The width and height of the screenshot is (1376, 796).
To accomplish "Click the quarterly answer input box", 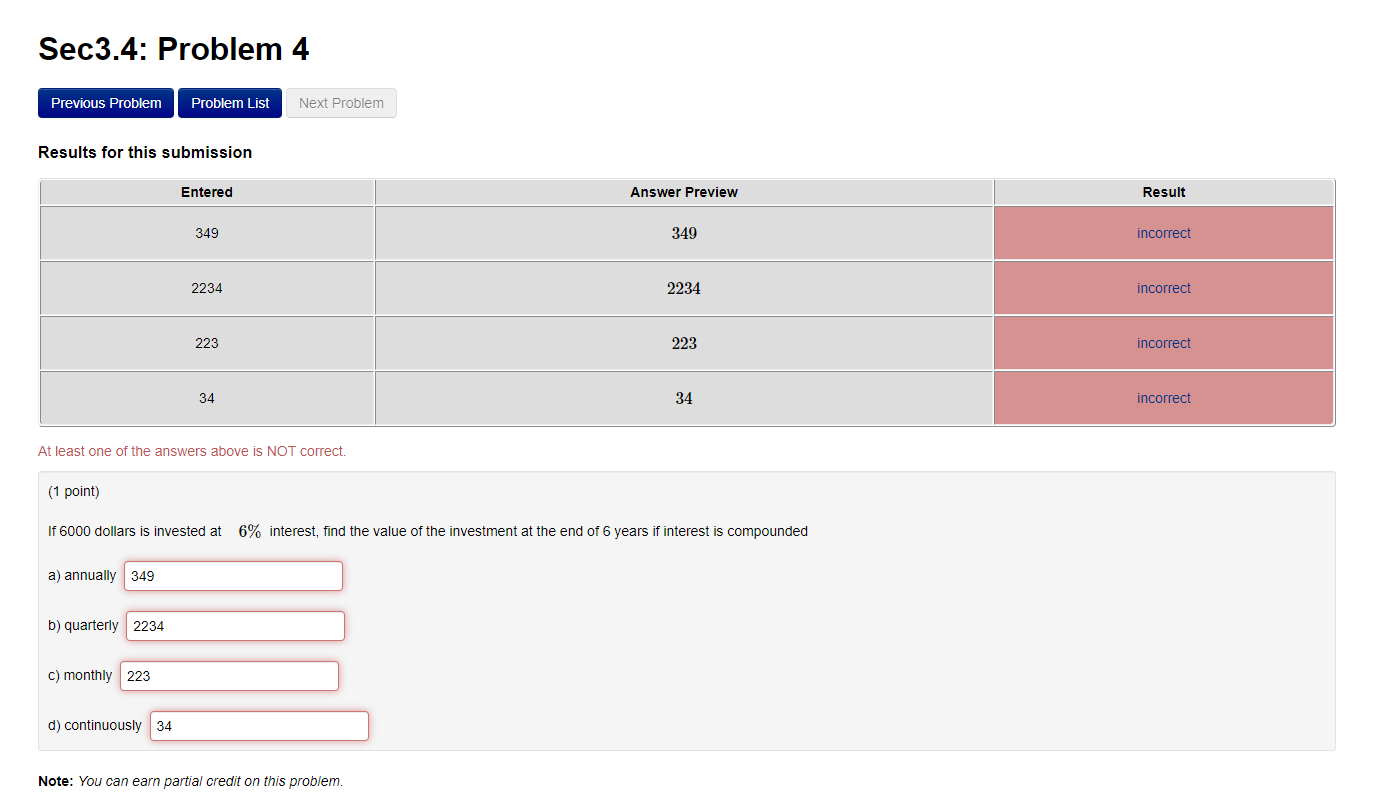I will pos(234,625).
